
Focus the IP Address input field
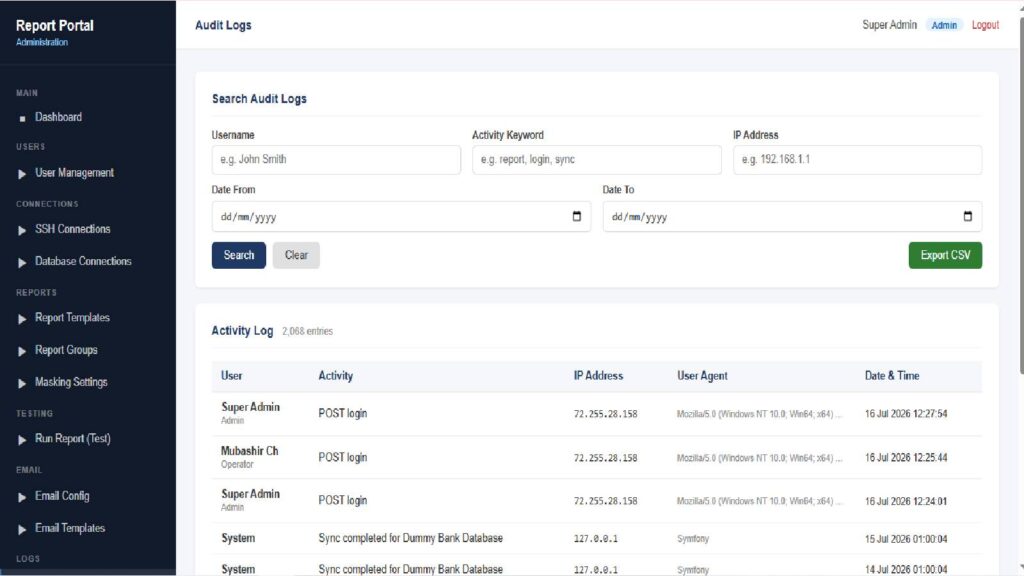point(857,159)
